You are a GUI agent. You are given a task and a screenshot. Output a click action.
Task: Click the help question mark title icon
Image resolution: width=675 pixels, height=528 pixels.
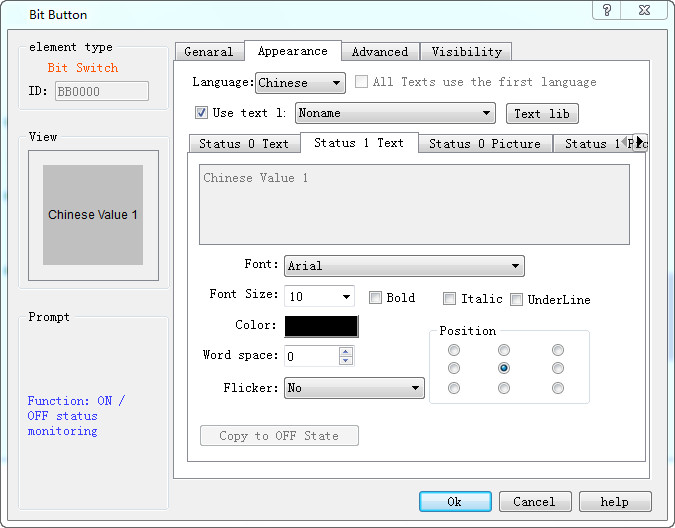click(x=607, y=10)
